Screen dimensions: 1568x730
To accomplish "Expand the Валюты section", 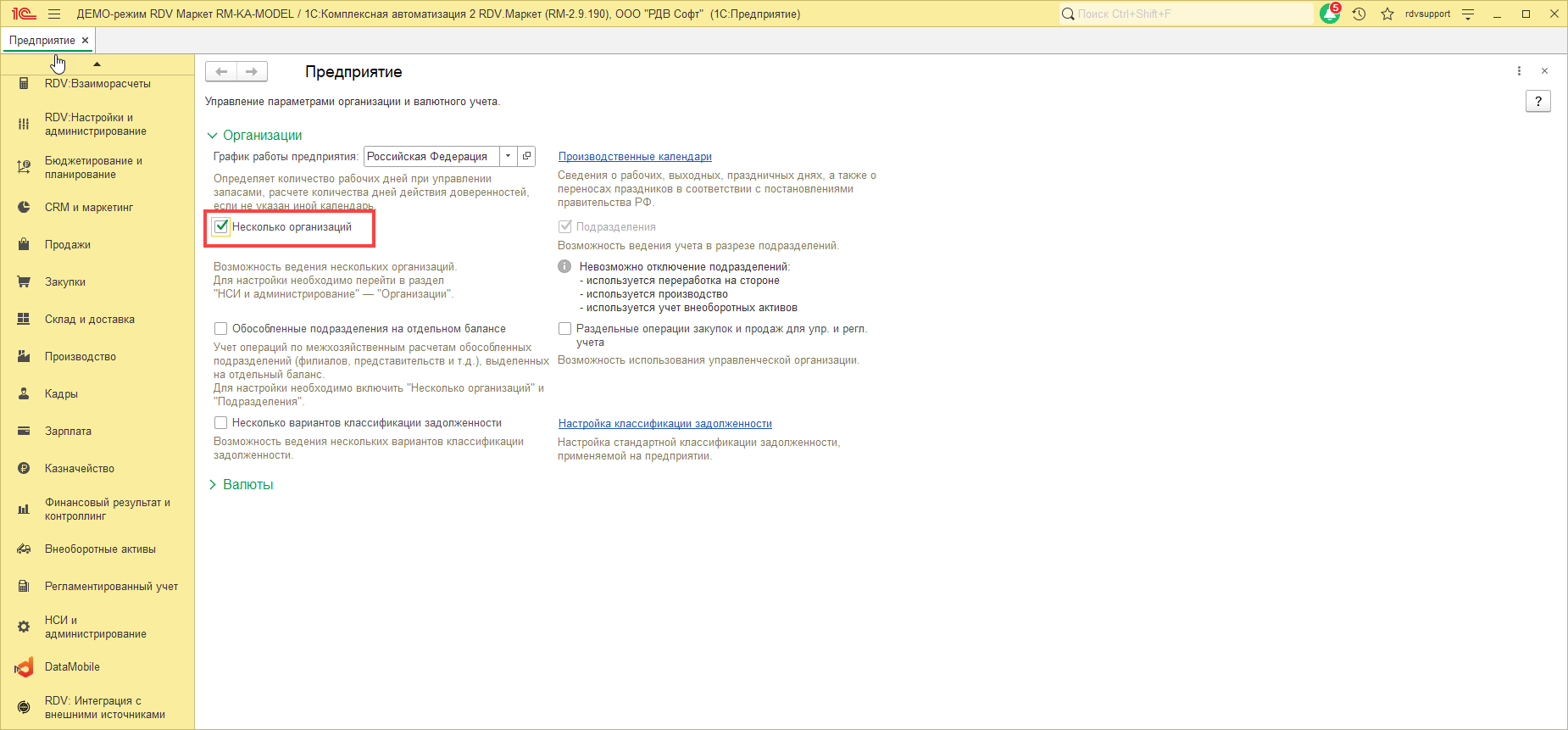I will 213,485.
